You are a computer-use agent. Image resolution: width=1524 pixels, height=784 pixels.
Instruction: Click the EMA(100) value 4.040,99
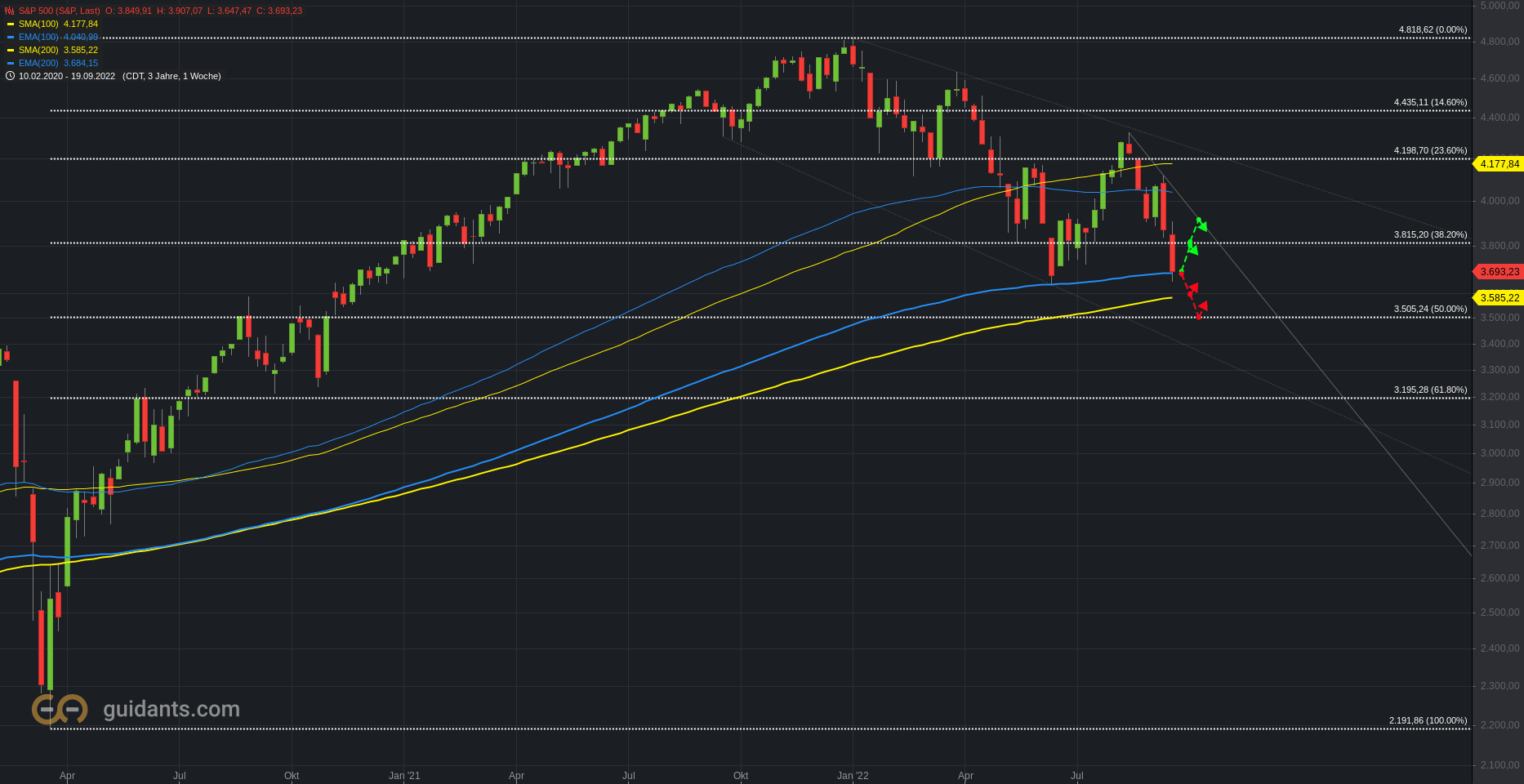click(x=81, y=37)
